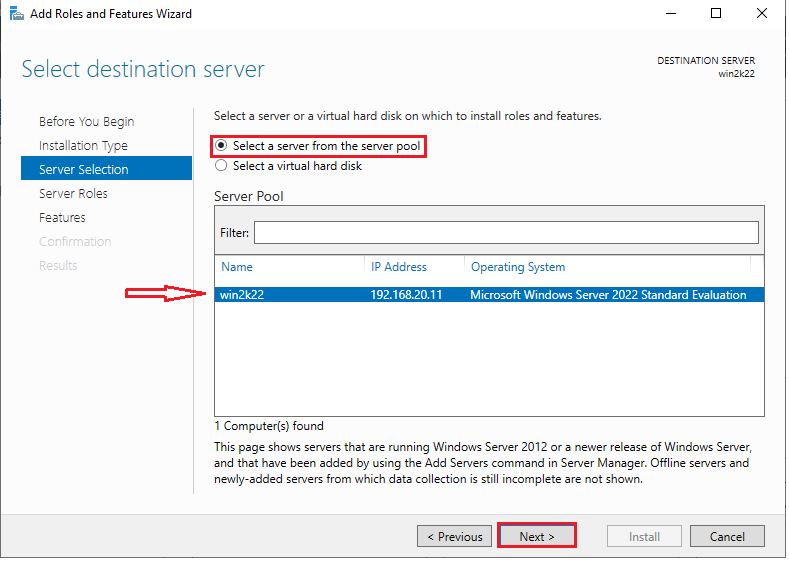
Task: Open the Features step in sidebar
Action: pos(62,218)
